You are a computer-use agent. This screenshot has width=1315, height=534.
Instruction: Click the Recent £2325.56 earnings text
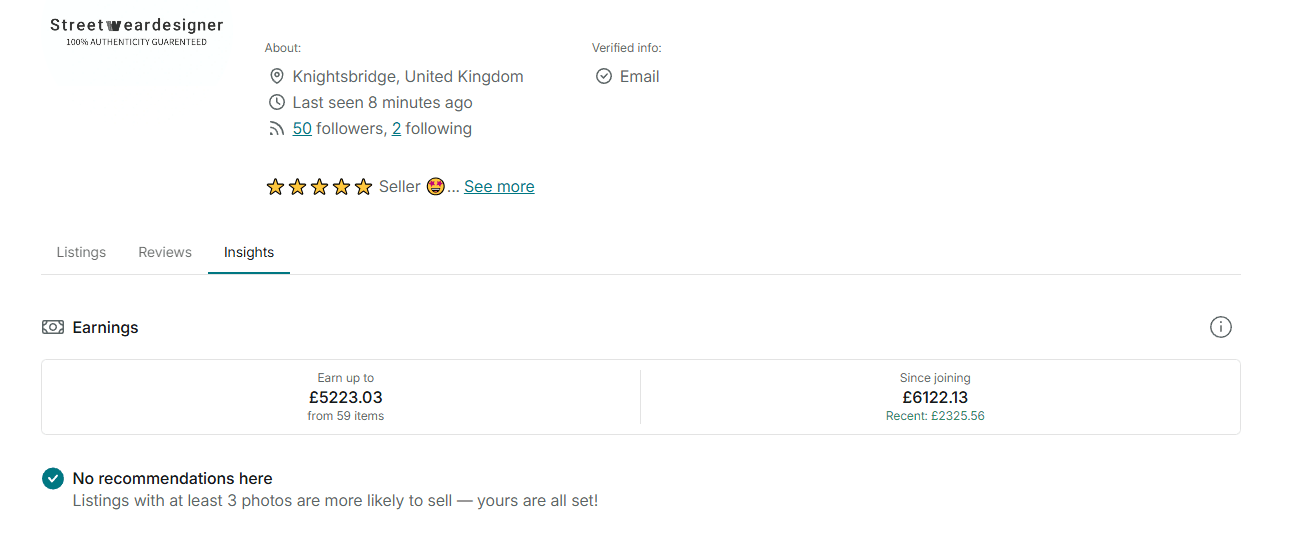click(935, 416)
